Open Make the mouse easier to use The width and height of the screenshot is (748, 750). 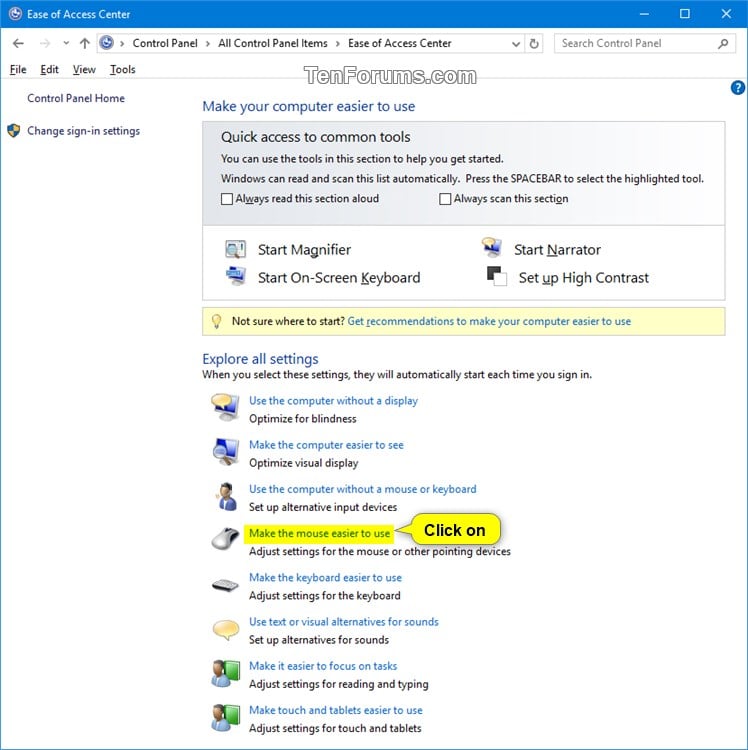point(319,533)
